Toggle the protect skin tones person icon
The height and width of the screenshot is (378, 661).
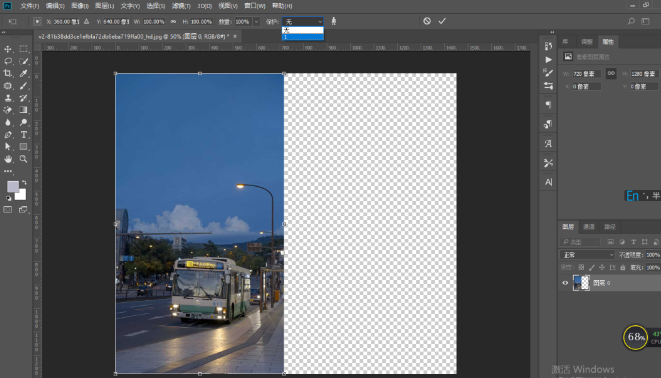point(333,21)
